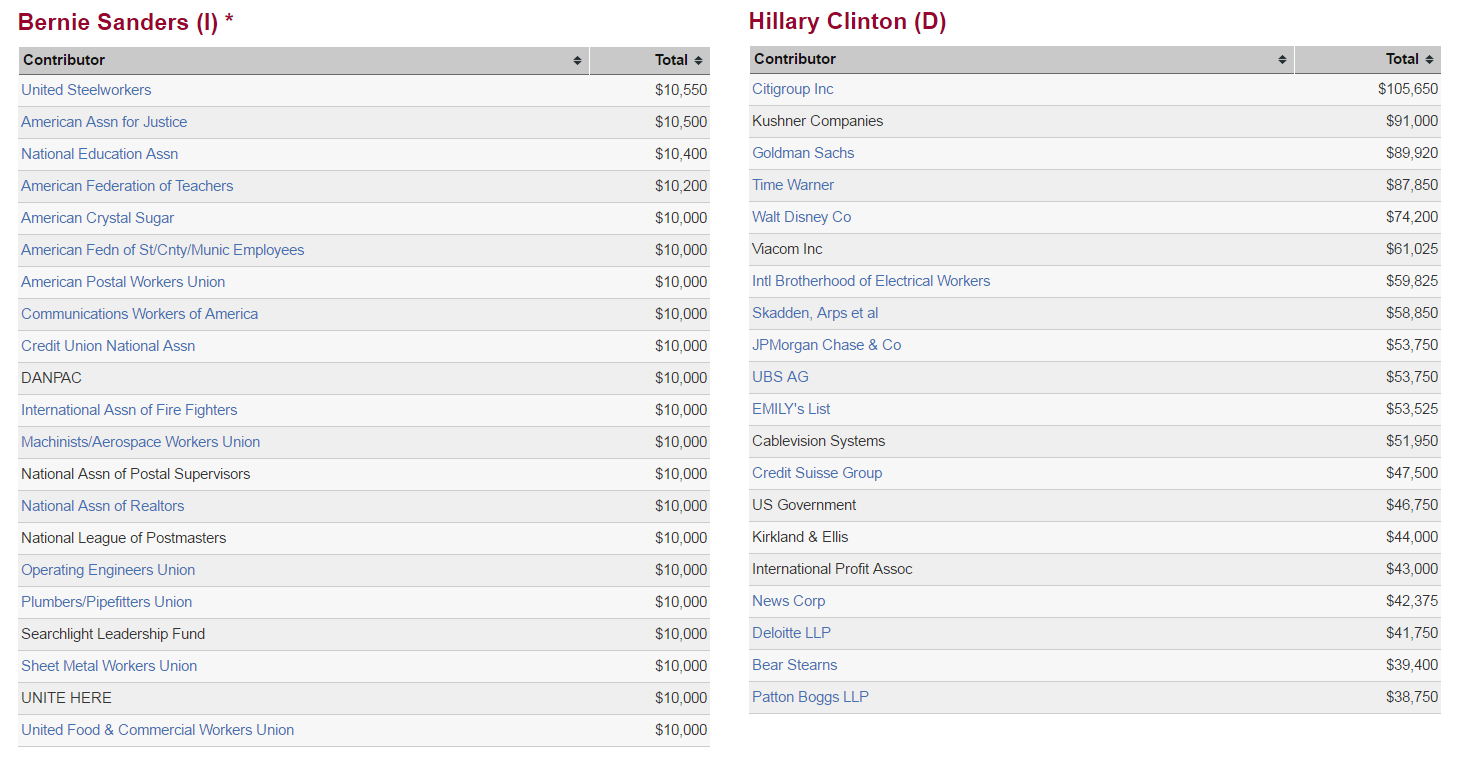This screenshot has height=775, width=1462.
Task: Click the Time Warner link
Action: (x=793, y=185)
